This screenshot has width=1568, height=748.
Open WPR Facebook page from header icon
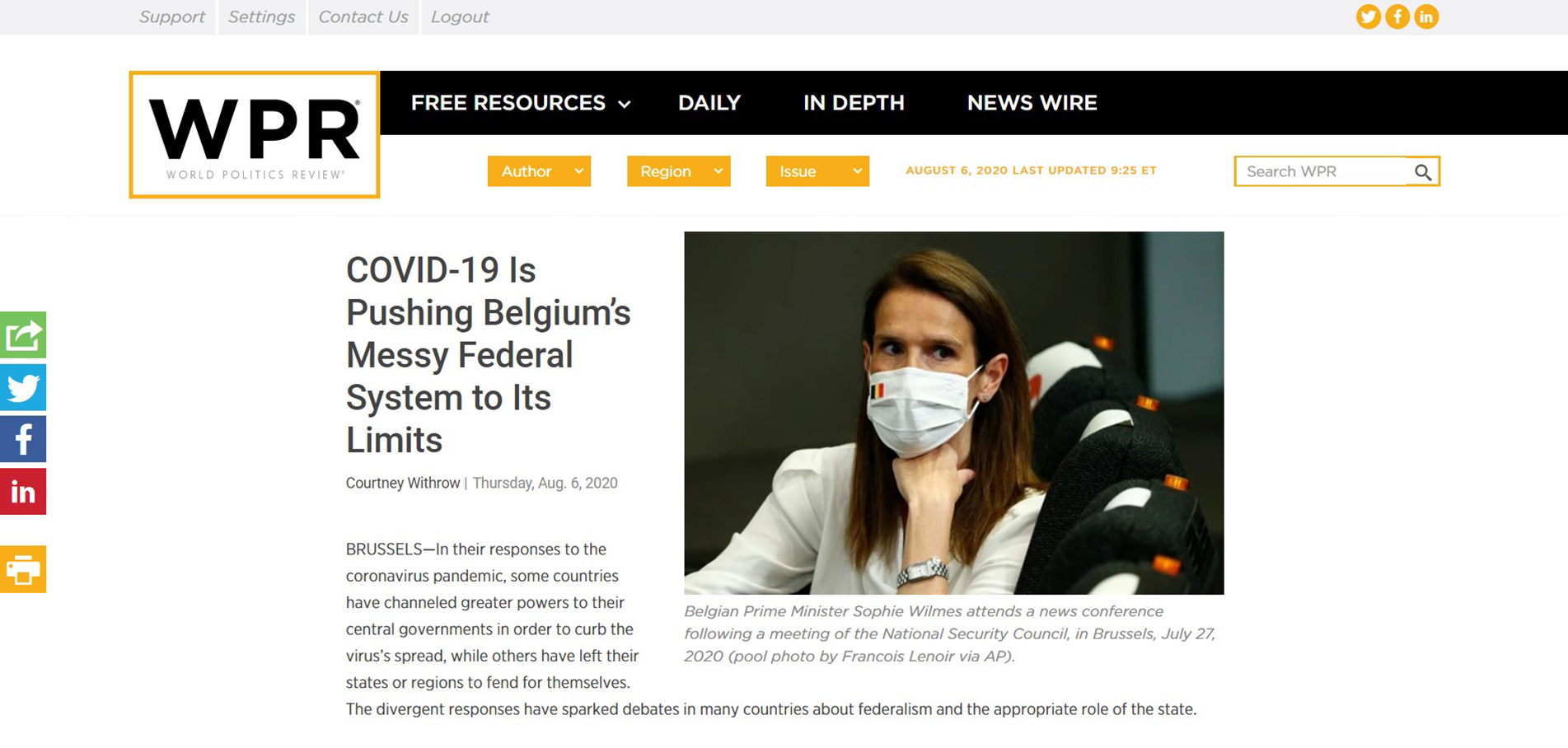point(1397,16)
